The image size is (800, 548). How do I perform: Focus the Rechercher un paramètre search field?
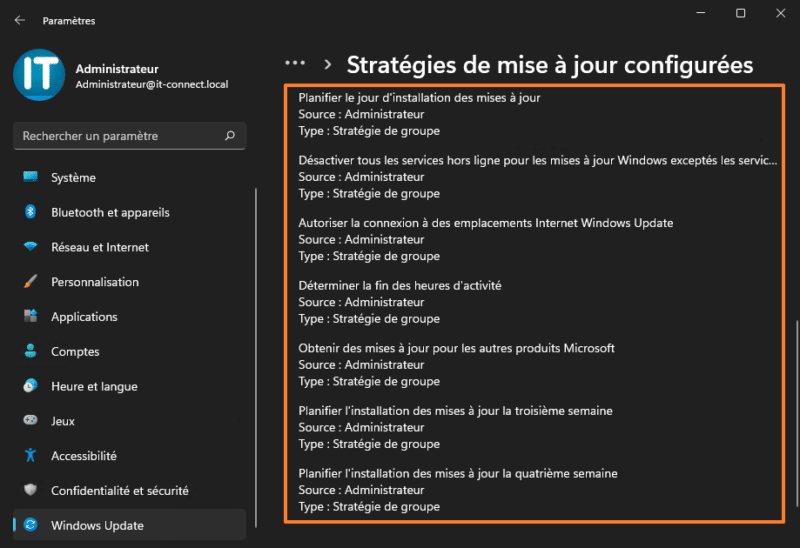tap(130, 136)
